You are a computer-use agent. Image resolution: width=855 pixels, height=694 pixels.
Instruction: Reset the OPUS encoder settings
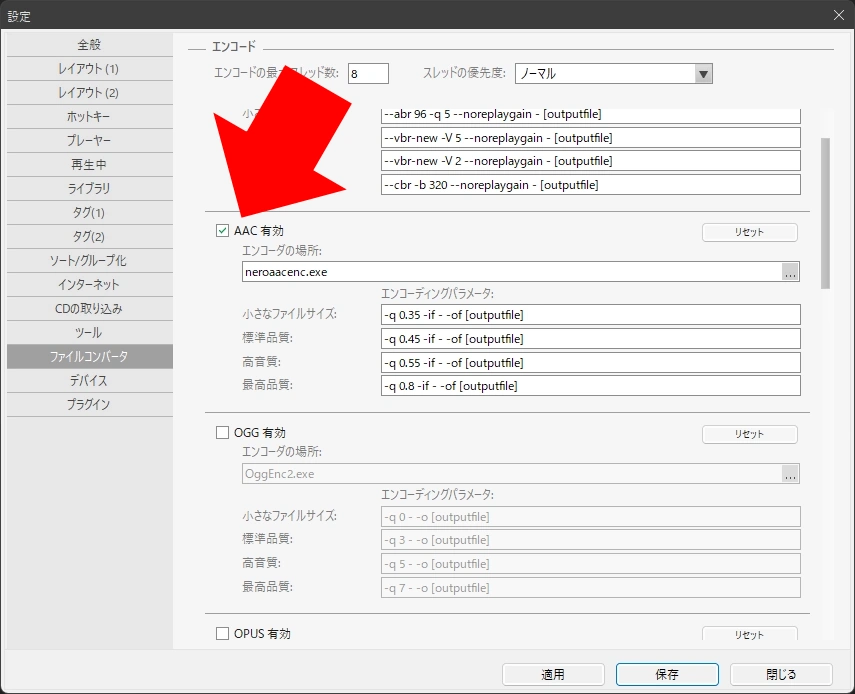pos(750,635)
